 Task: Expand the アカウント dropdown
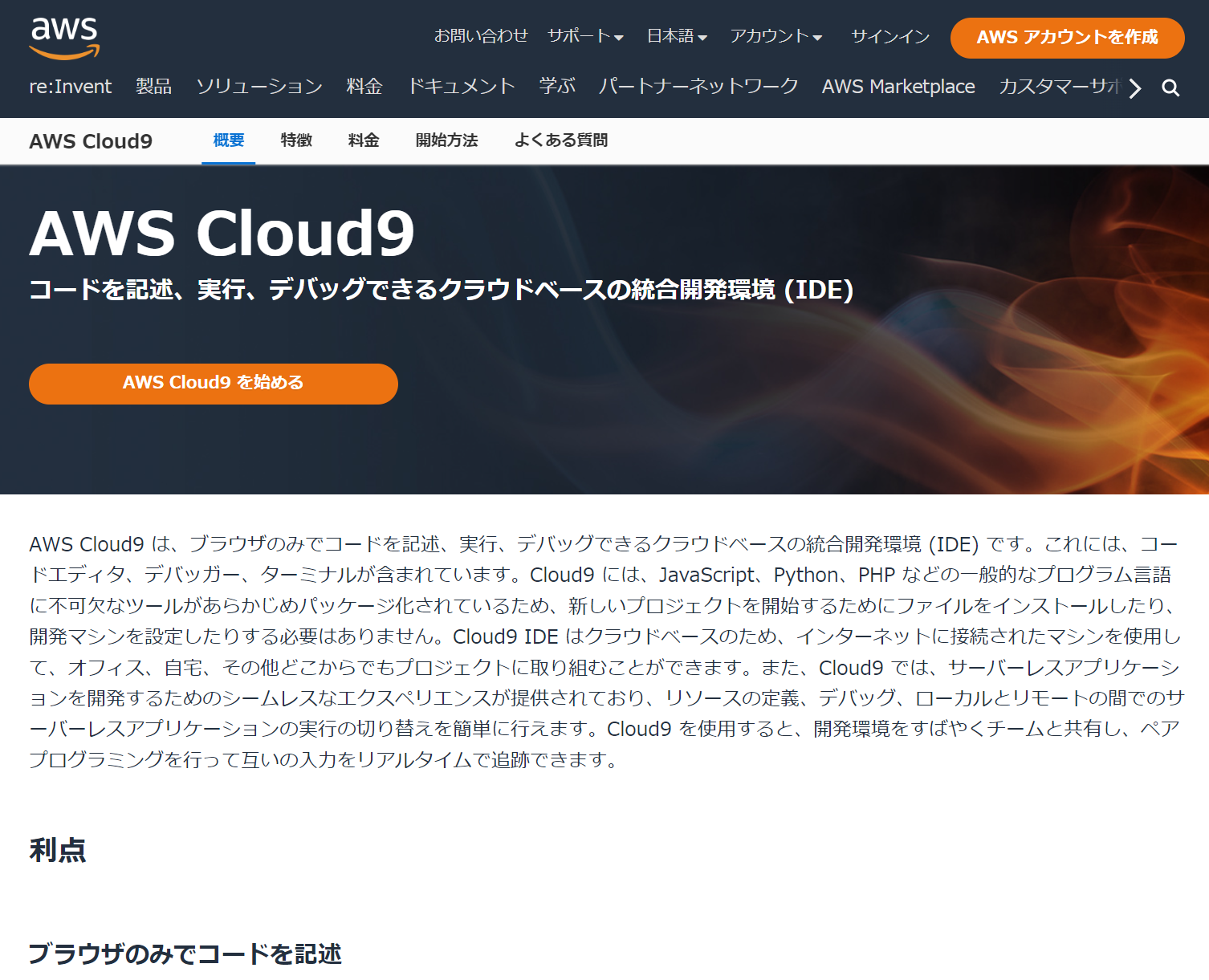click(x=775, y=36)
